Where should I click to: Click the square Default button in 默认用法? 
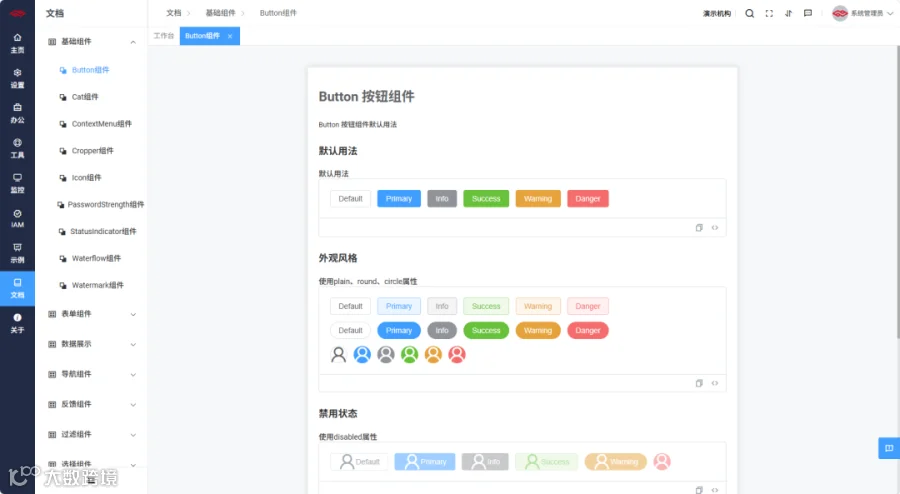(350, 199)
